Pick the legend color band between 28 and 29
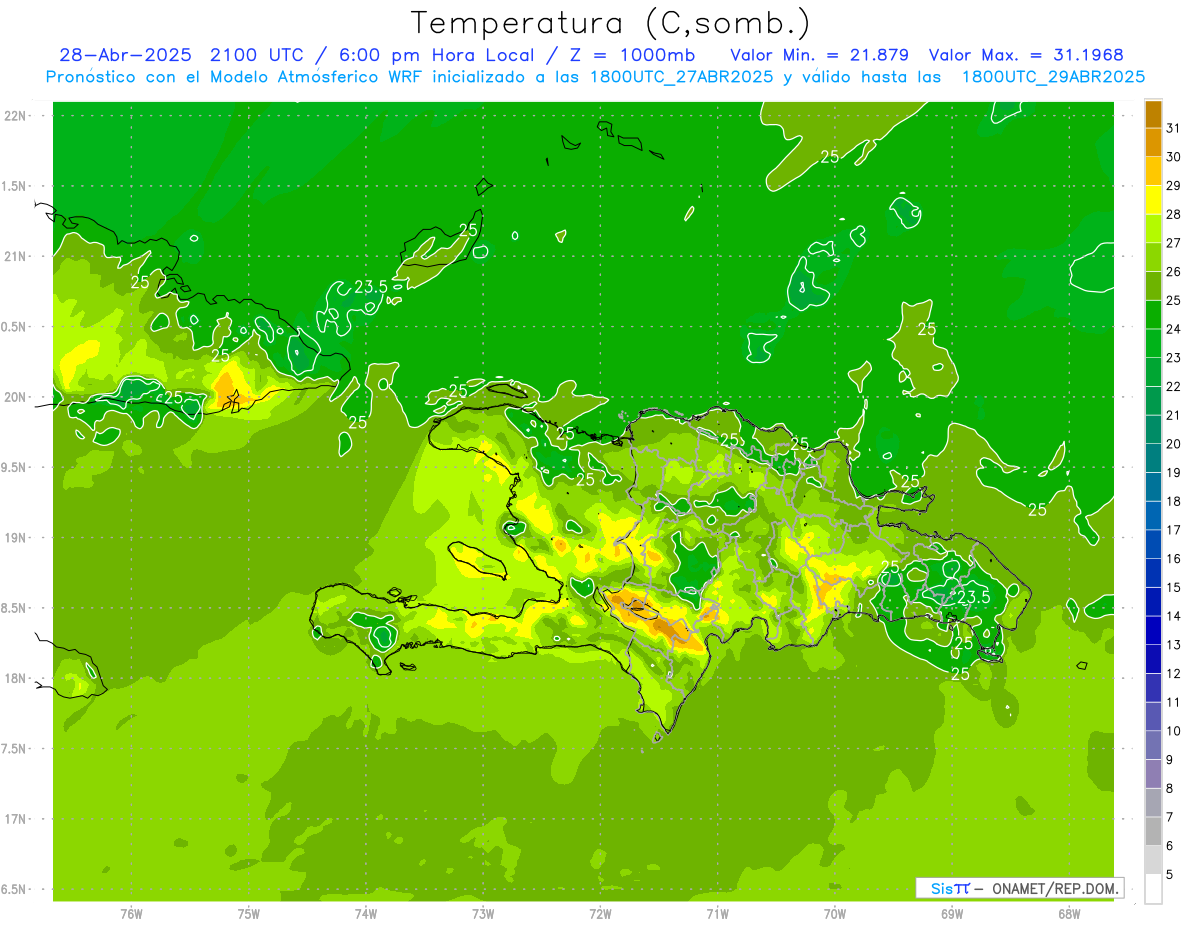The image size is (1200, 927). click(x=1153, y=200)
